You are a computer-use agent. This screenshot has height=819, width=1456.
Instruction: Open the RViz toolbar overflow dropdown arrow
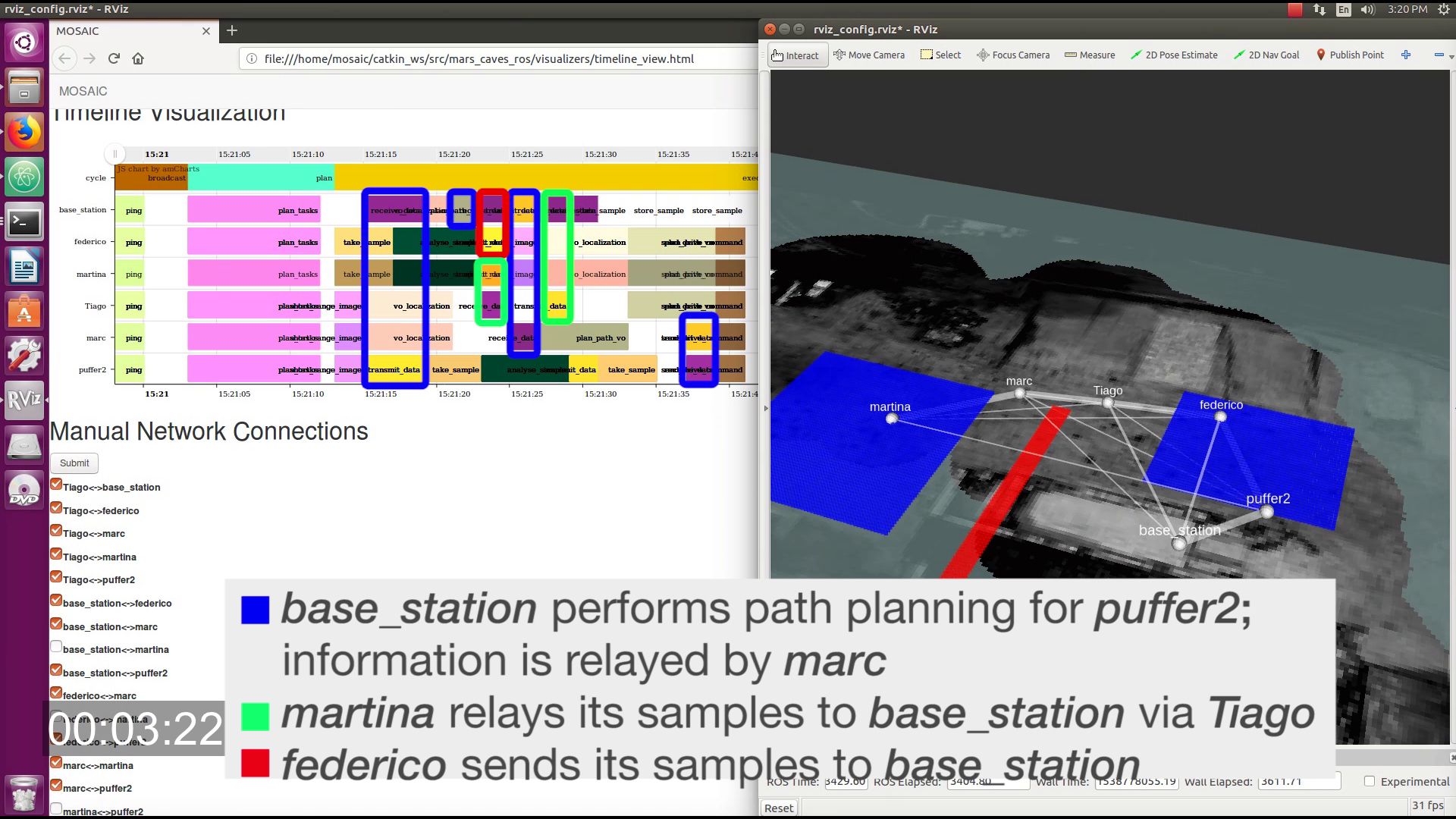click(1451, 57)
